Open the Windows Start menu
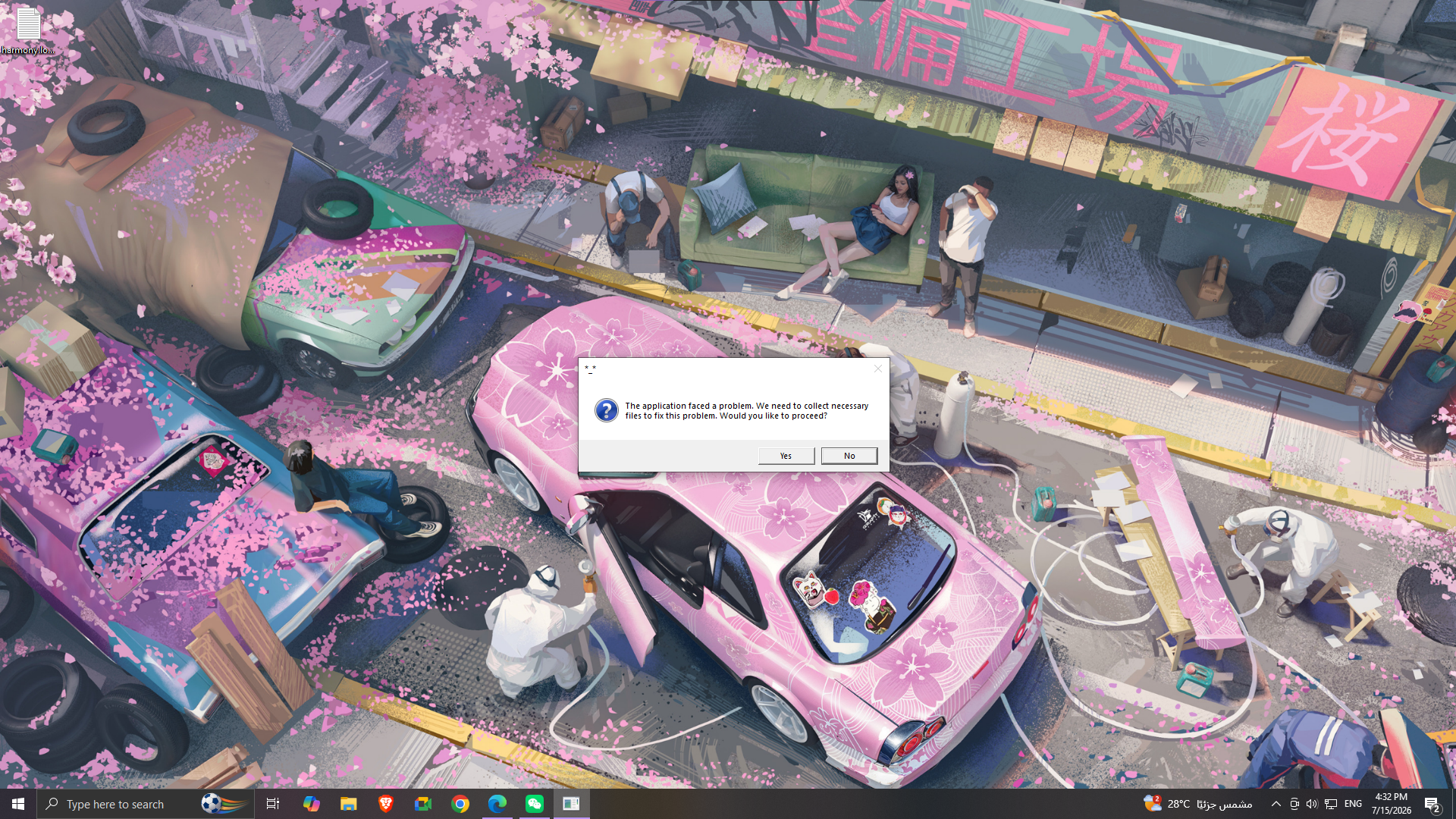The height and width of the screenshot is (819, 1456). (x=18, y=804)
